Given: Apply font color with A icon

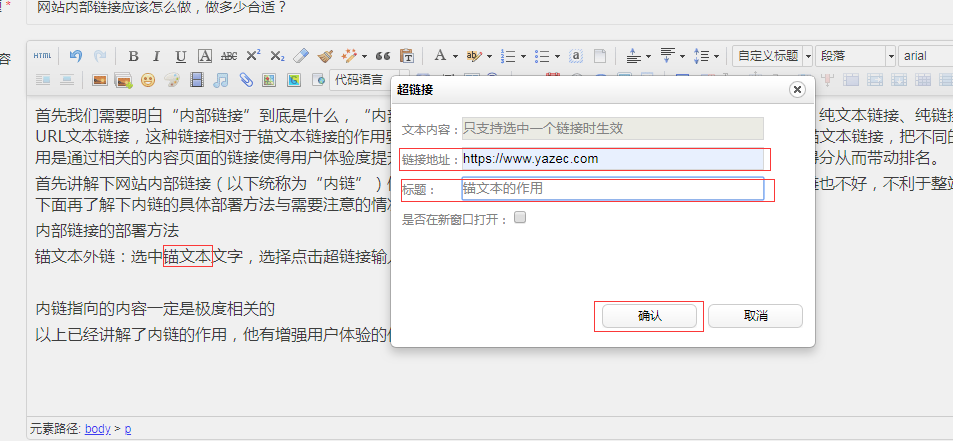Looking at the screenshot, I should pyautogui.click(x=439, y=56).
